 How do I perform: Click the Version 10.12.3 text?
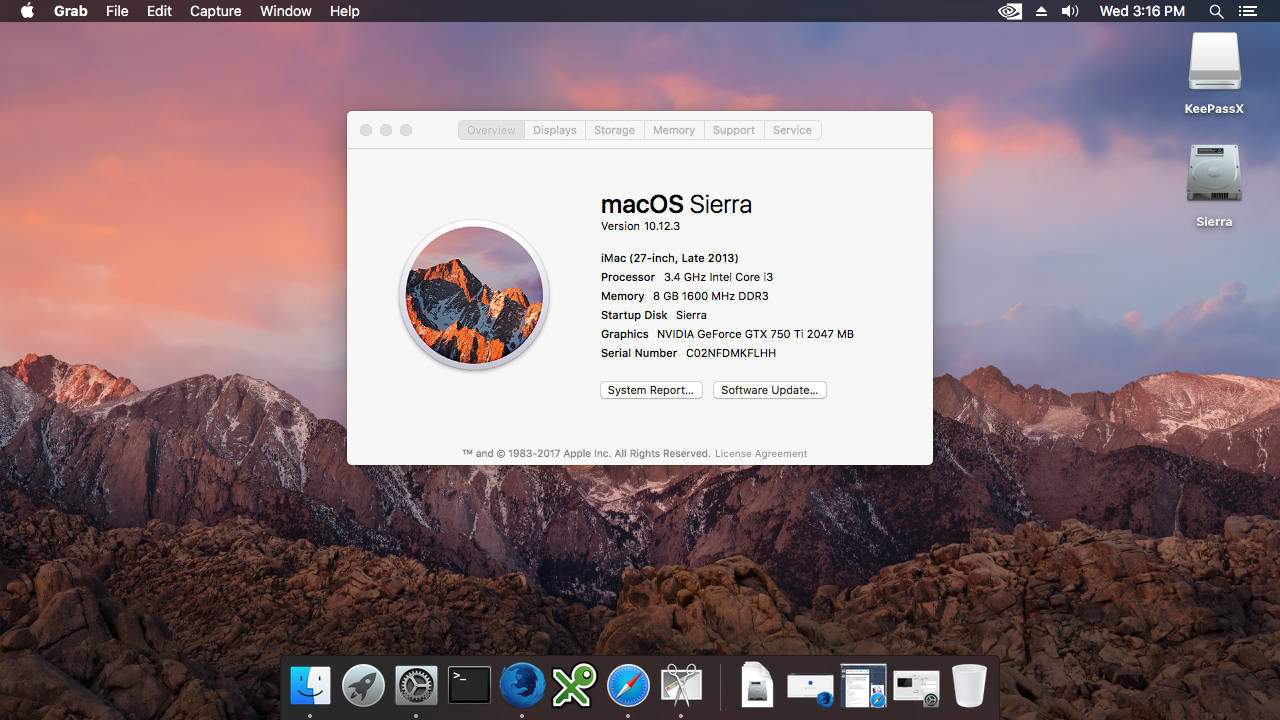(640, 227)
